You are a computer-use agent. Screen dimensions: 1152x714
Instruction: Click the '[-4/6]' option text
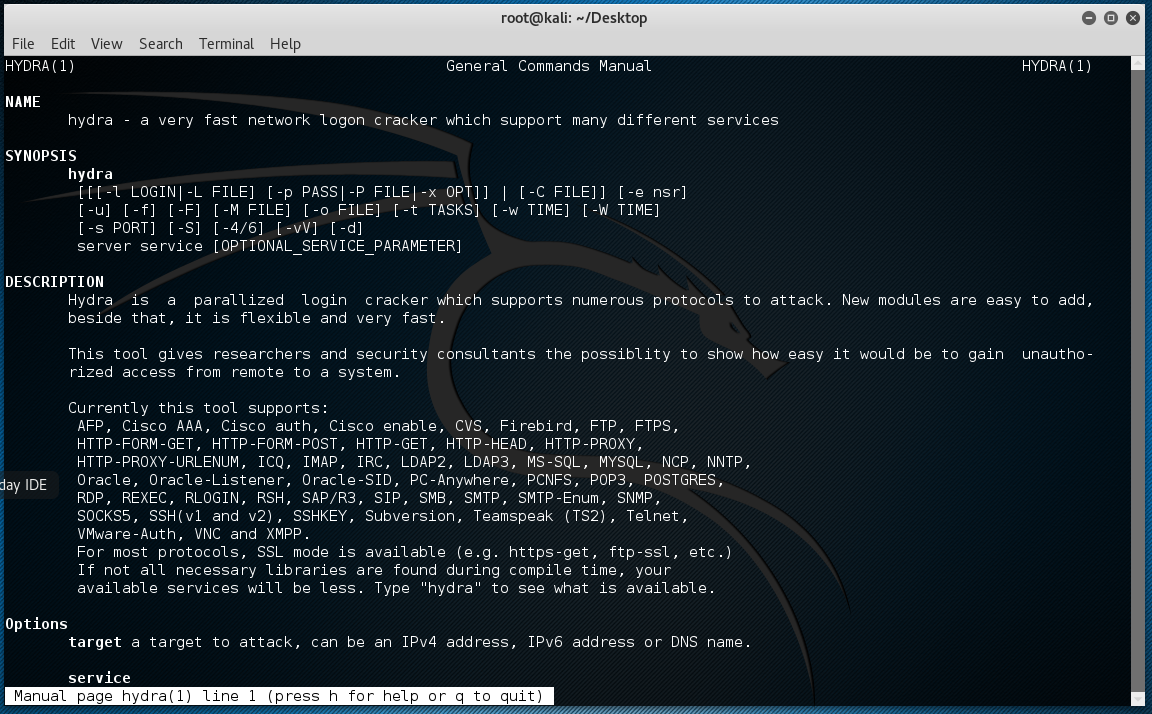tap(238, 228)
